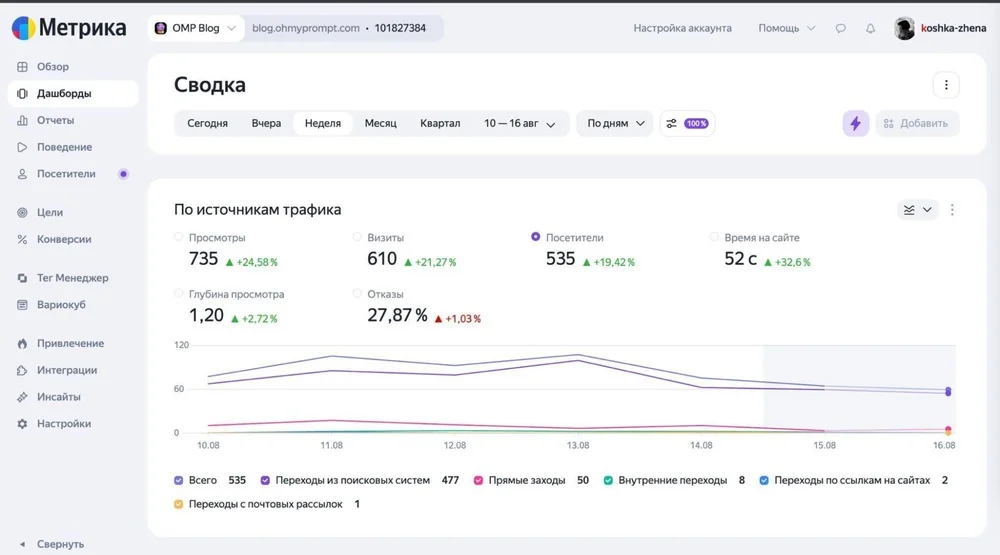Uncheck the Прямые заходы legend checkbox
Viewport: 1000px width, 555px height.
tap(478, 480)
